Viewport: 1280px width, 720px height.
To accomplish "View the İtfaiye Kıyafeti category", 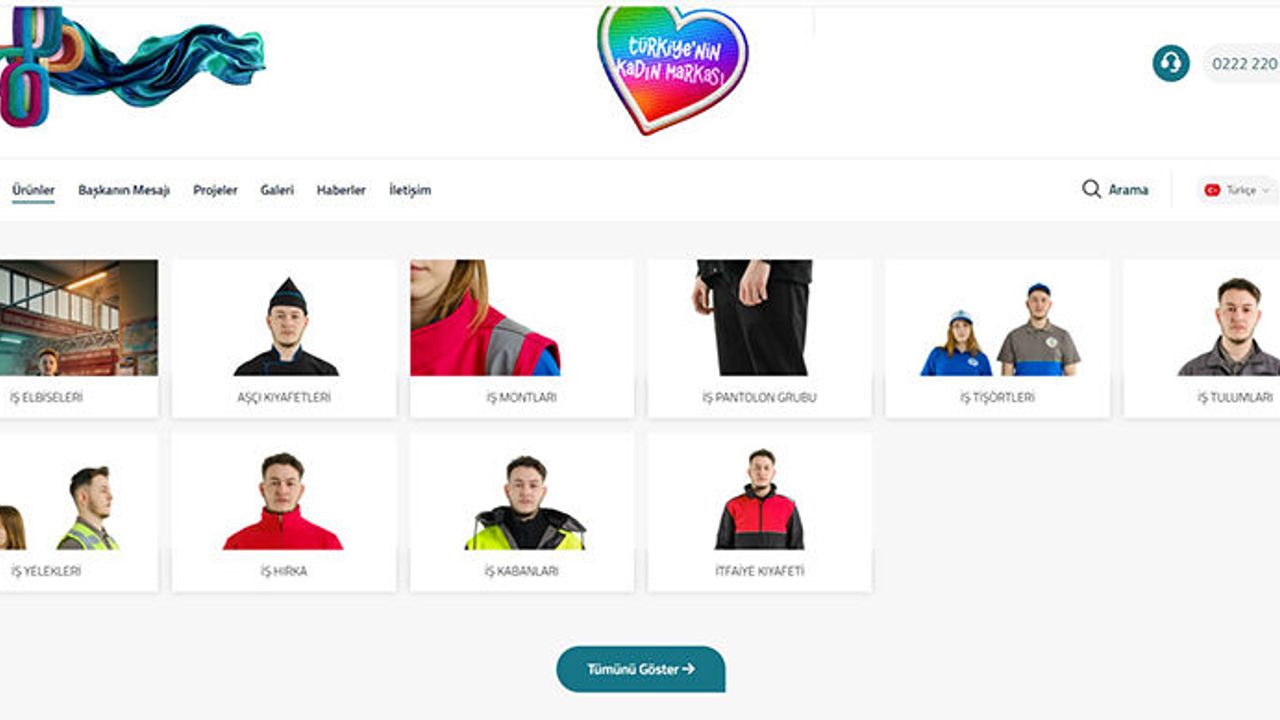I will (759, 512).
